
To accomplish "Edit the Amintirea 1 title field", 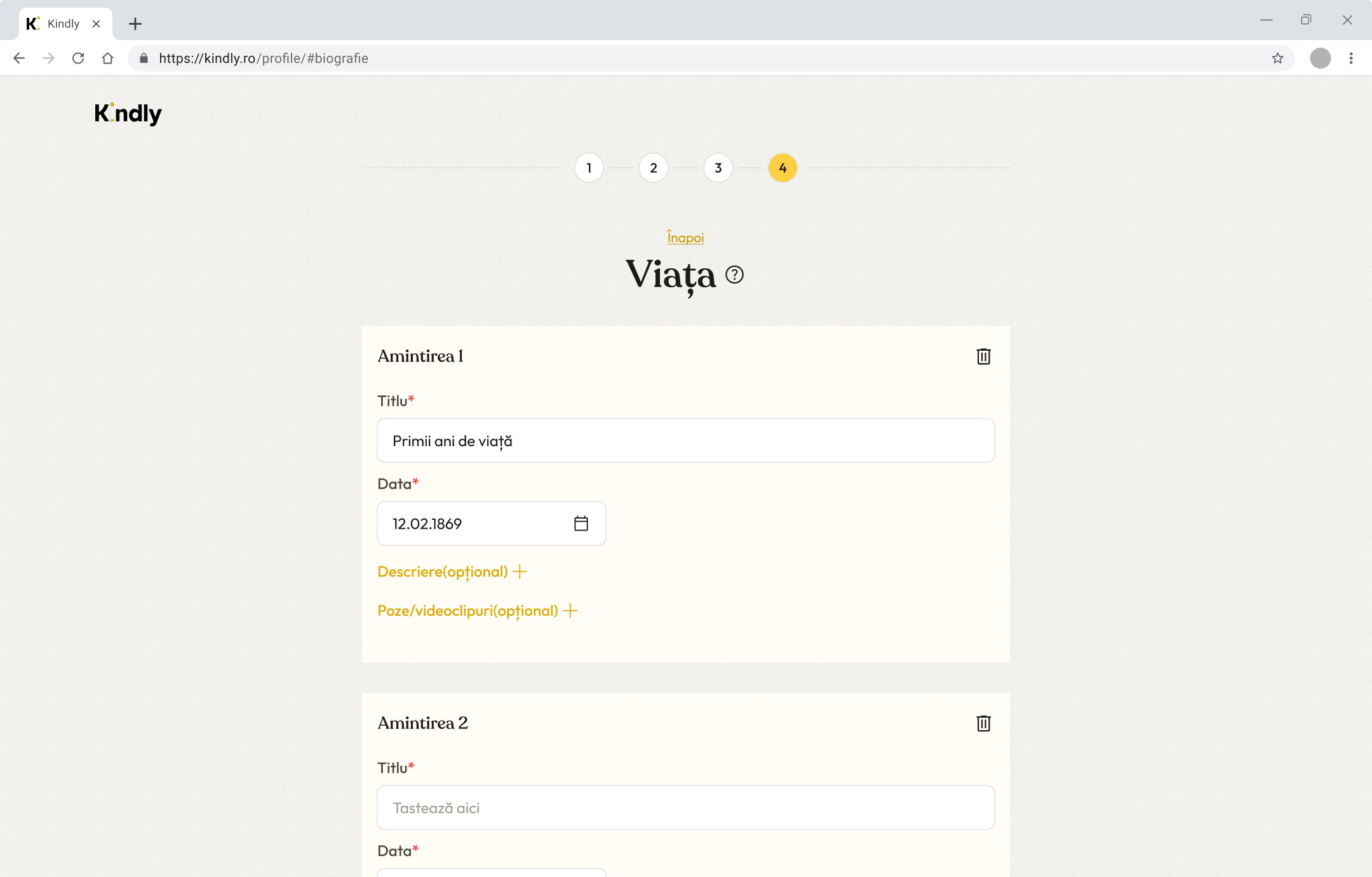I will [685, 440].
